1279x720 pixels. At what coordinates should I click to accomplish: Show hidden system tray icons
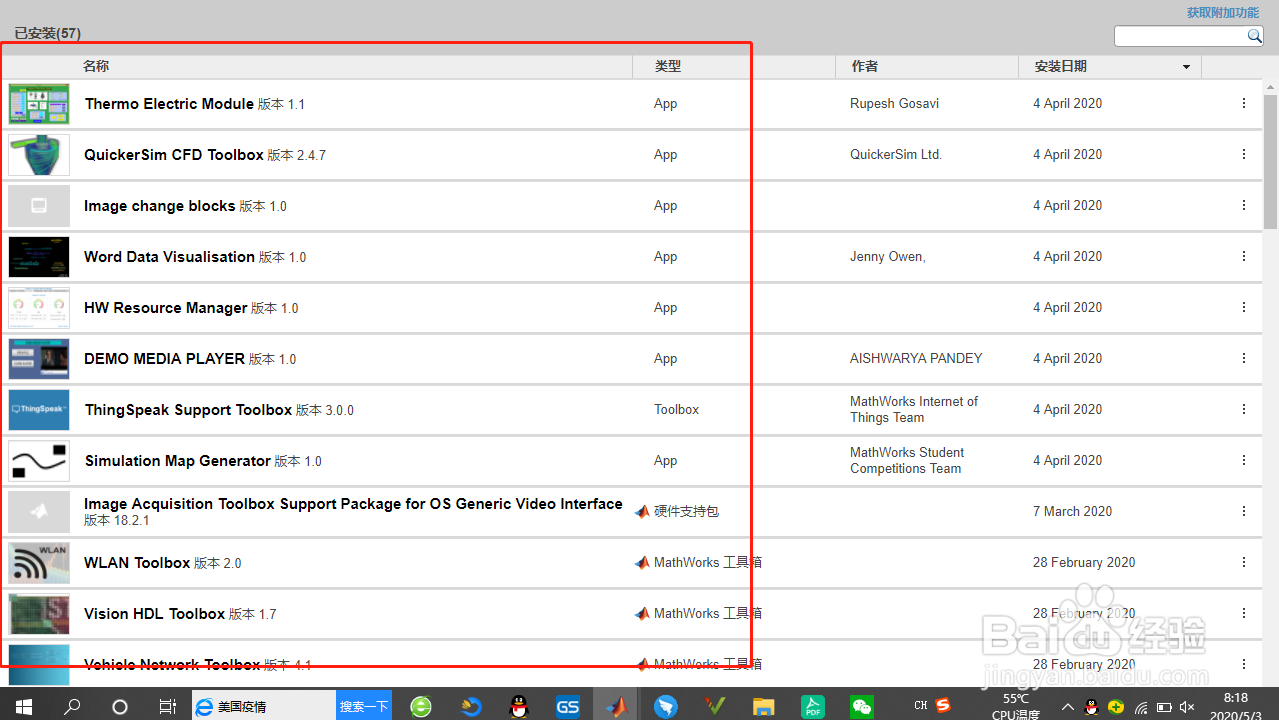click(x=1067, y=707)
